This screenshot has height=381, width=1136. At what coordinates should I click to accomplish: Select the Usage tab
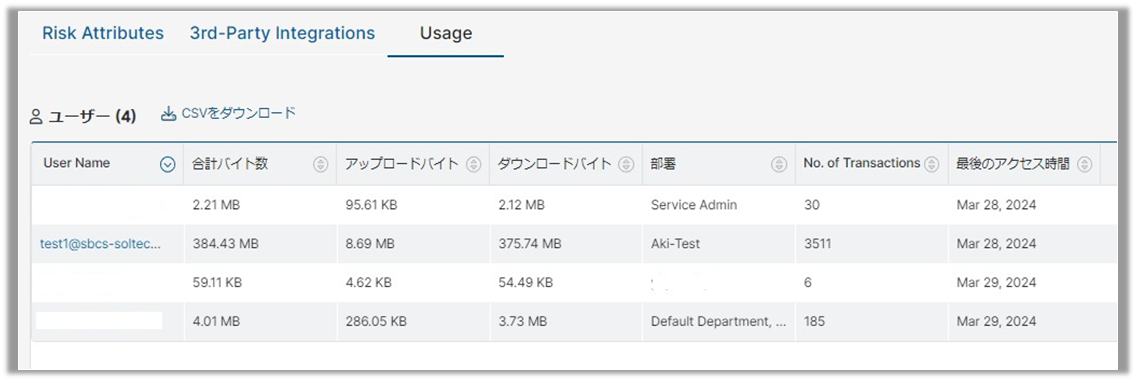pyautogui.click(x=446, y=33)
